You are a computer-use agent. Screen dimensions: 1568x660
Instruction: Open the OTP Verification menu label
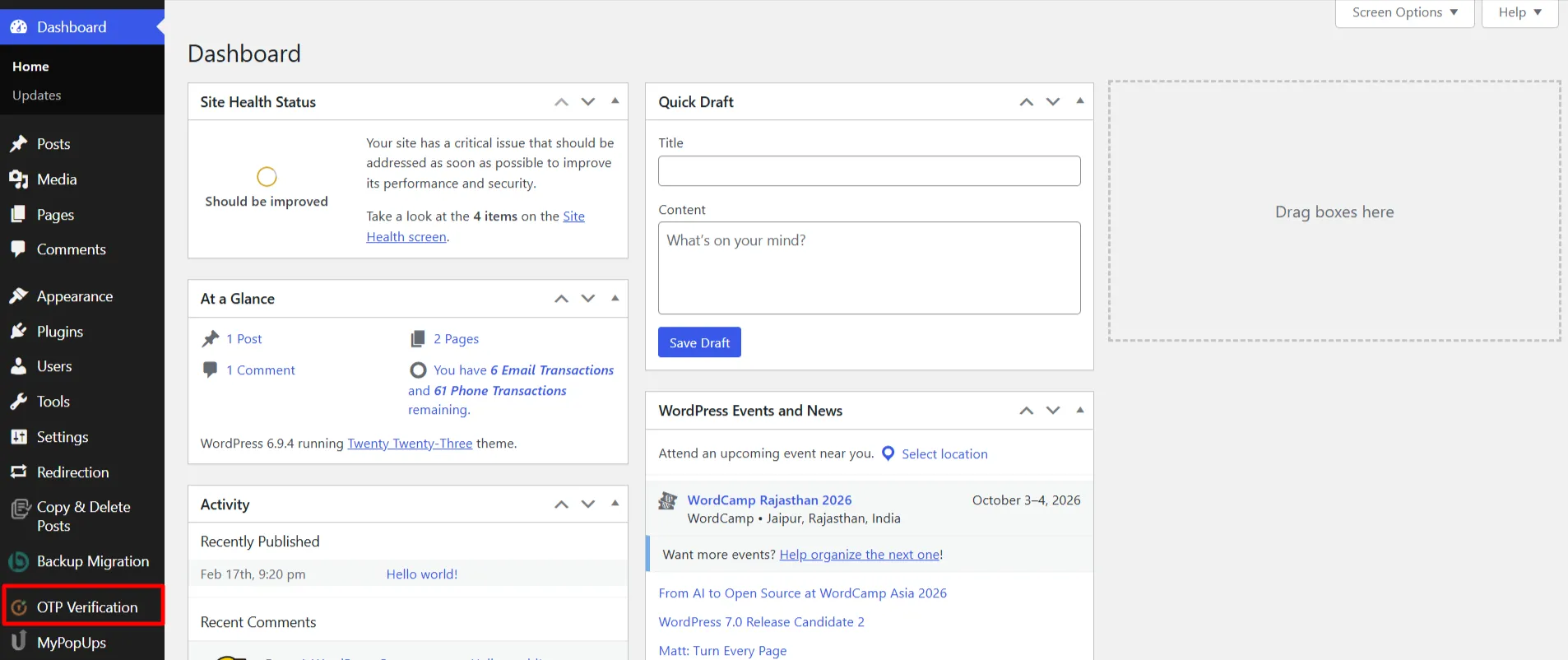click(87, 607)
